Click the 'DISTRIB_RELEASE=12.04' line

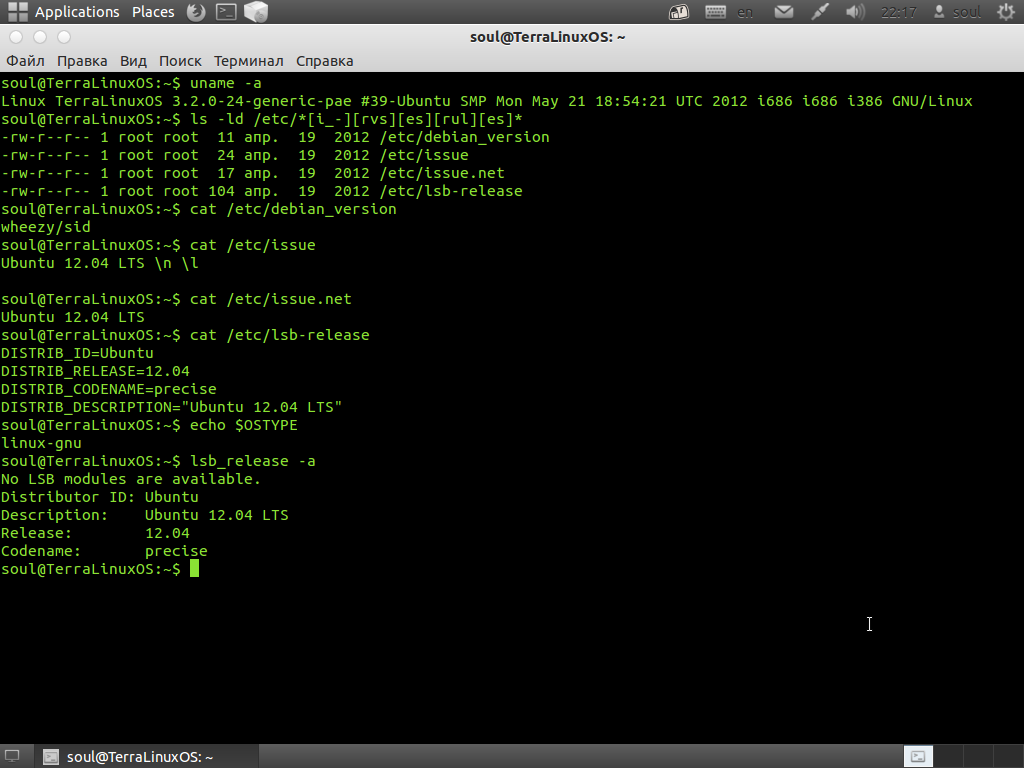pos(95,371)
